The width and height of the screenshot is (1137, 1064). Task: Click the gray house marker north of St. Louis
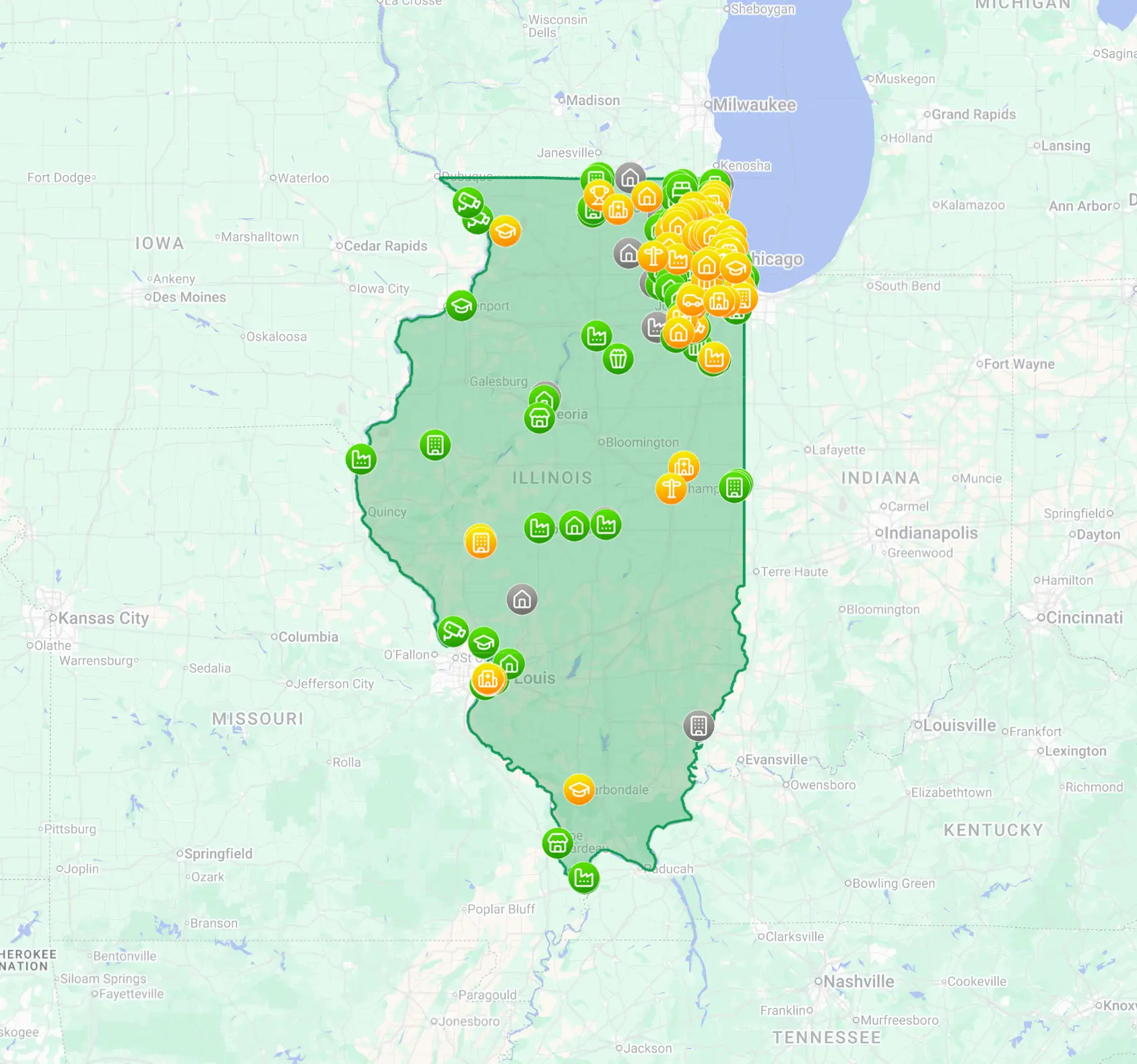pyautogui.click(x=522, y=599)
